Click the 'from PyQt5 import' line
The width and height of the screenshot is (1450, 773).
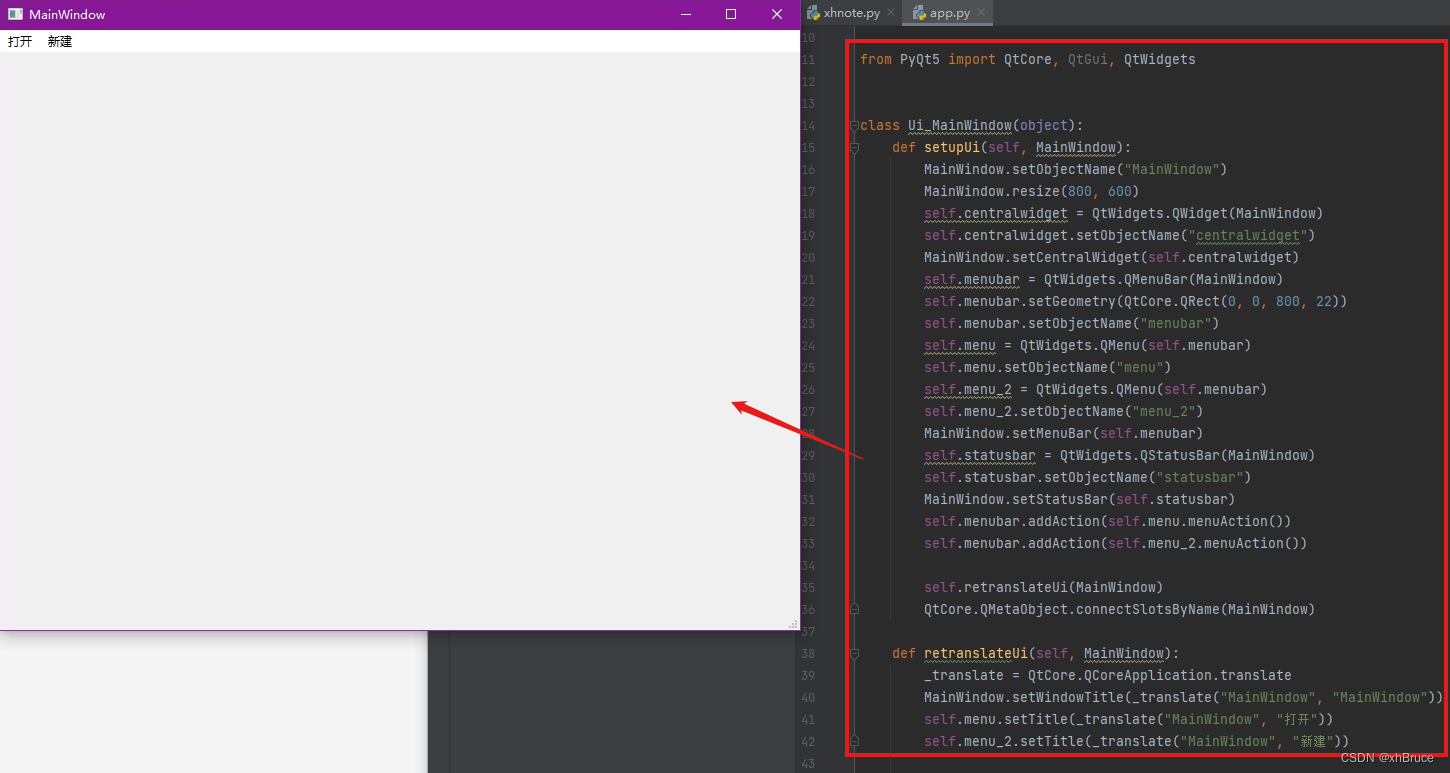[x=1028, y=59]
